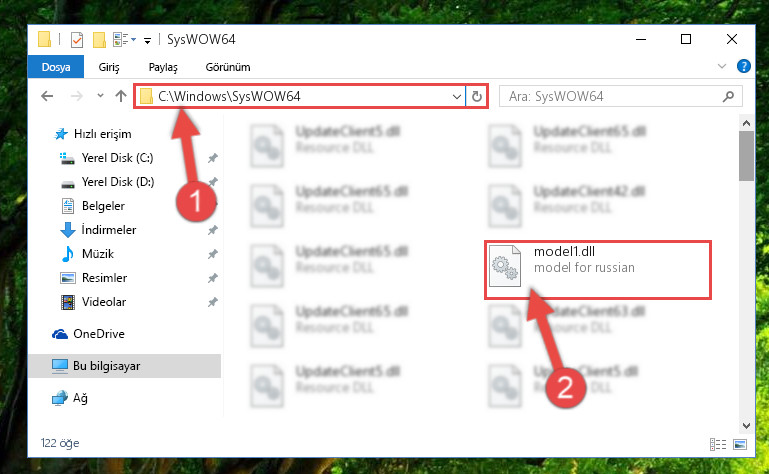The width and height of the screenshot is (769, 474).
Task: Switch to large thumbnails view icon
Action: 740,445
